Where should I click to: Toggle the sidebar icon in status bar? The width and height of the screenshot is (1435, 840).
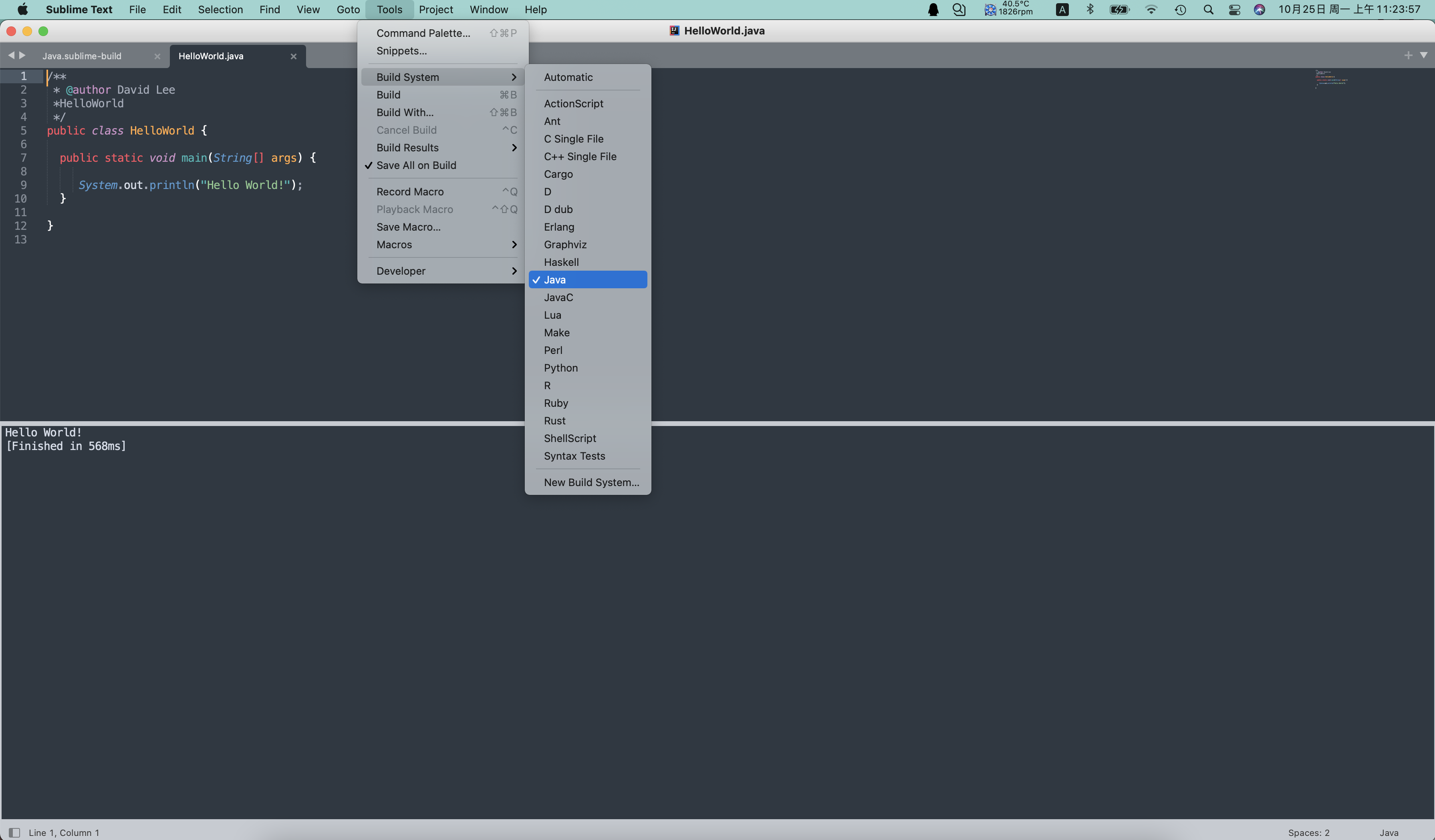14,833
